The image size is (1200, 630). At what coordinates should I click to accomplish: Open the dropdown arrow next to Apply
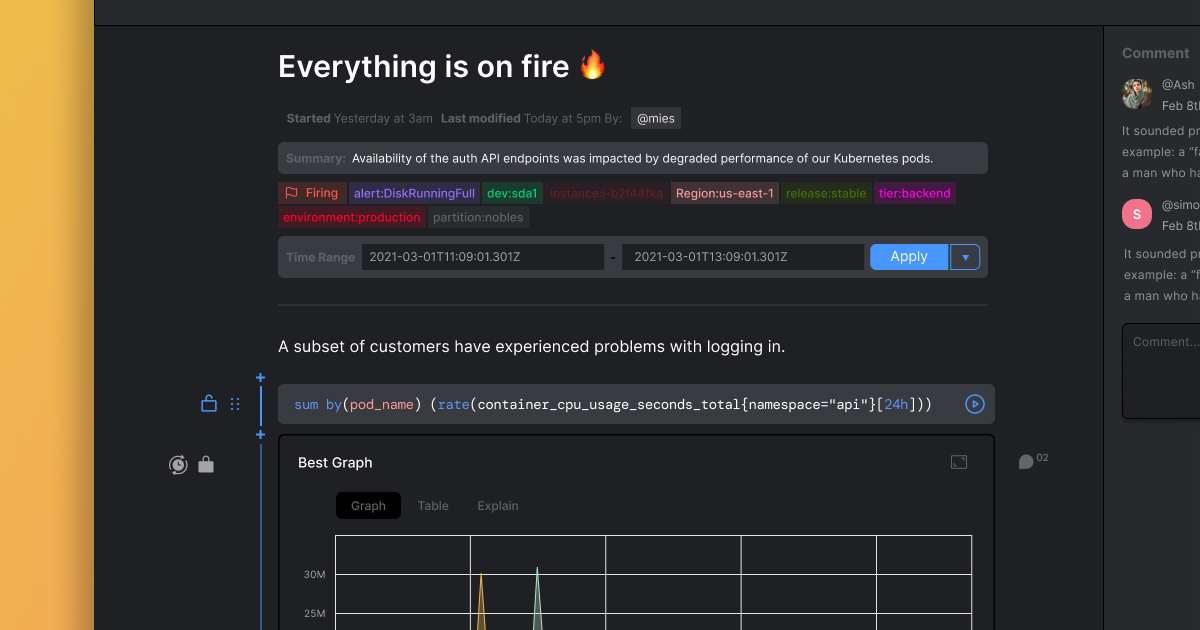pyautogui.click(x=965, y=257)
